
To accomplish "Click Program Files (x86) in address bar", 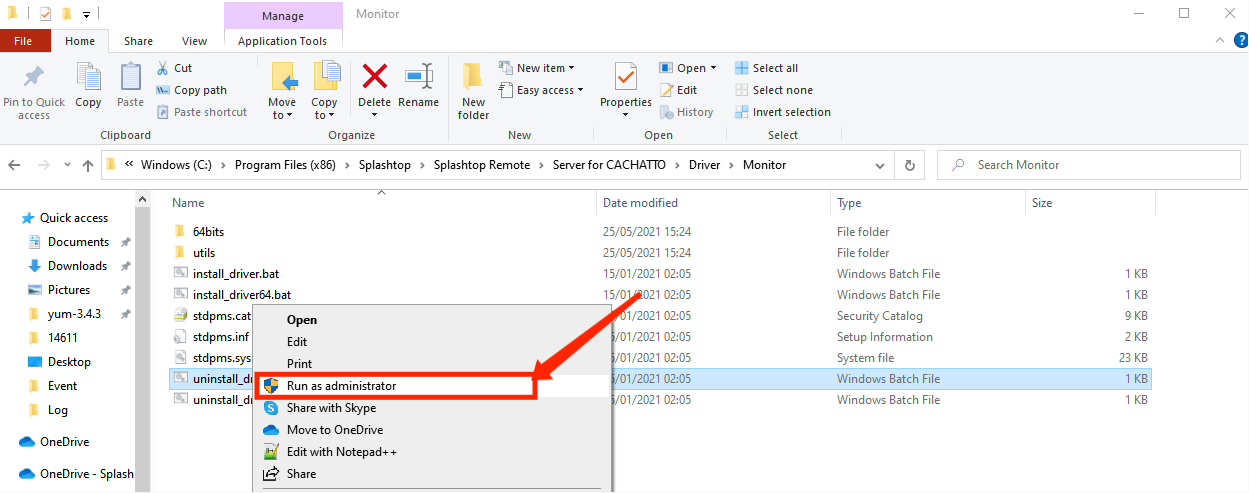I will pos(285,165).
